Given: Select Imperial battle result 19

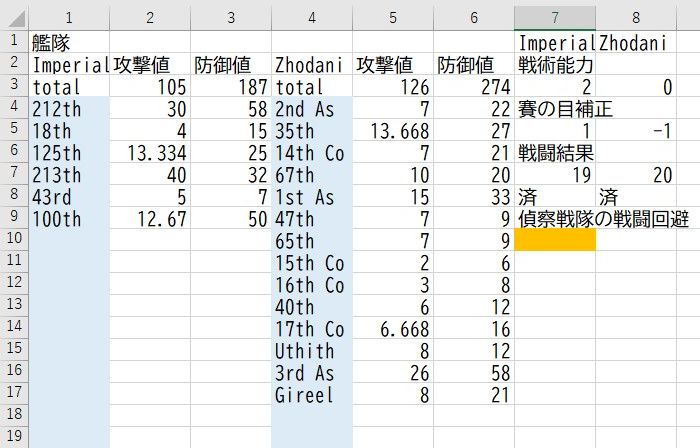Looking at the screenshot, I should (x=555, y=174).
